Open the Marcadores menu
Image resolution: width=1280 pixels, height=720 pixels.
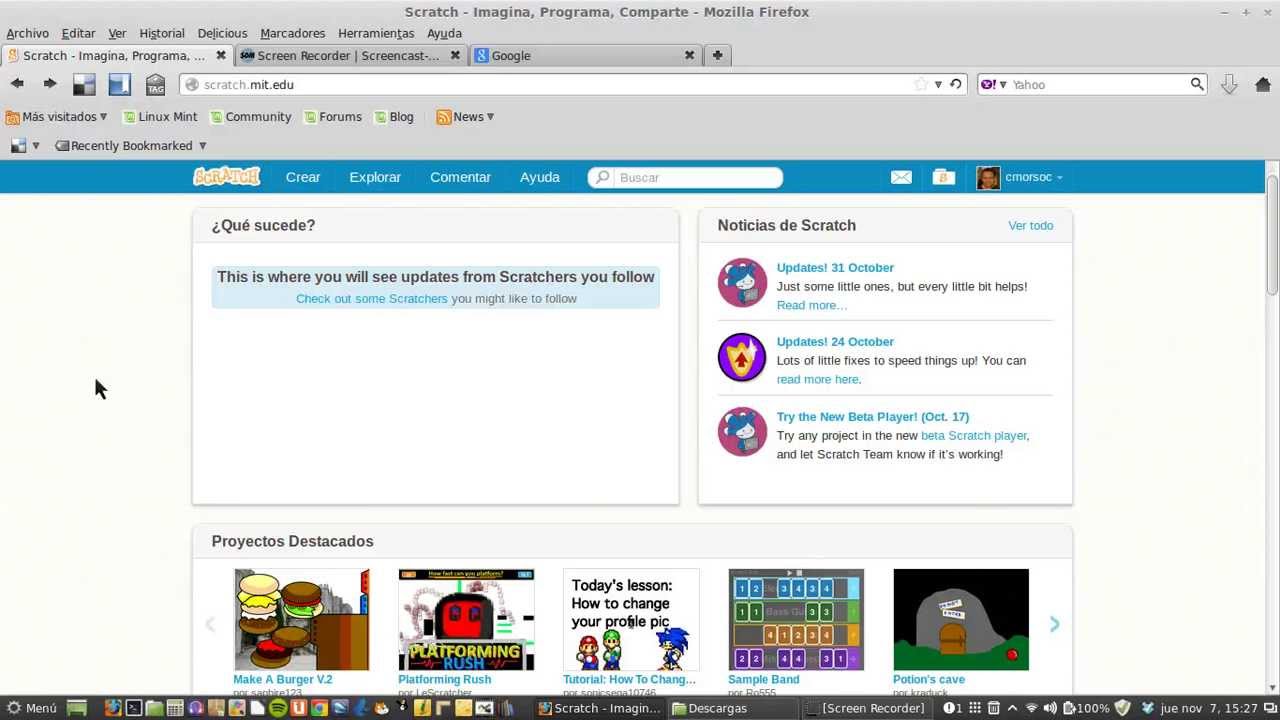pos(292,33)
